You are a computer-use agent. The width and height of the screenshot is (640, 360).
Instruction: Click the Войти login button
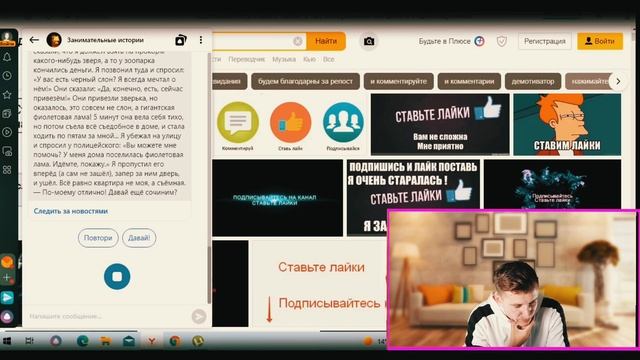pyautogui.click(x=600, y=41)
